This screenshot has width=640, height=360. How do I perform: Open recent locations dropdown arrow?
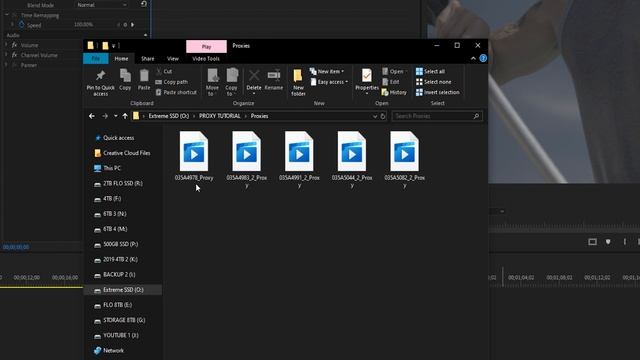coord(116,116)
